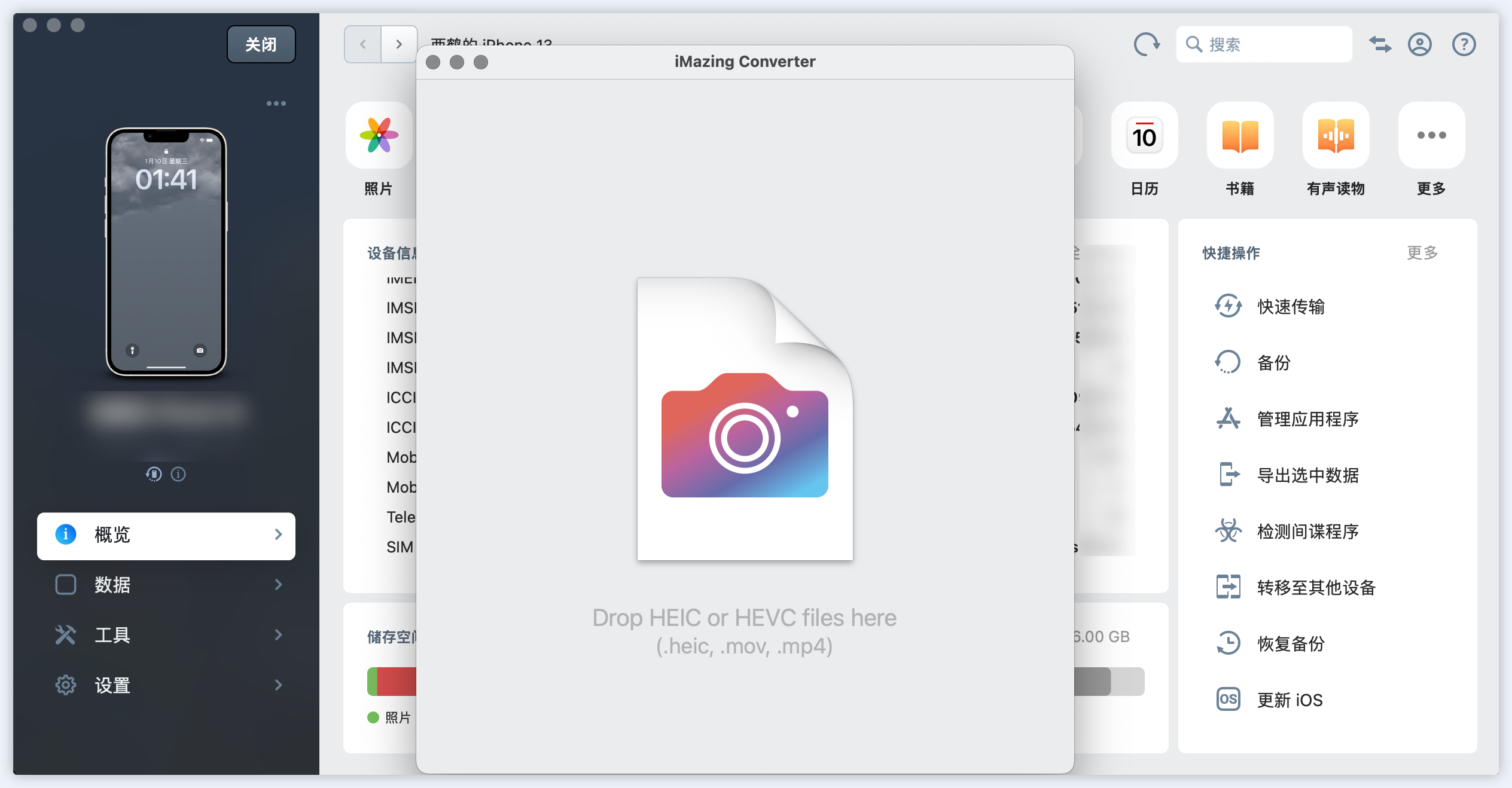Viewport: 1512px width, 788px height.
Task: Click More (更多) link in Quick Actions
Action: 1422,253
